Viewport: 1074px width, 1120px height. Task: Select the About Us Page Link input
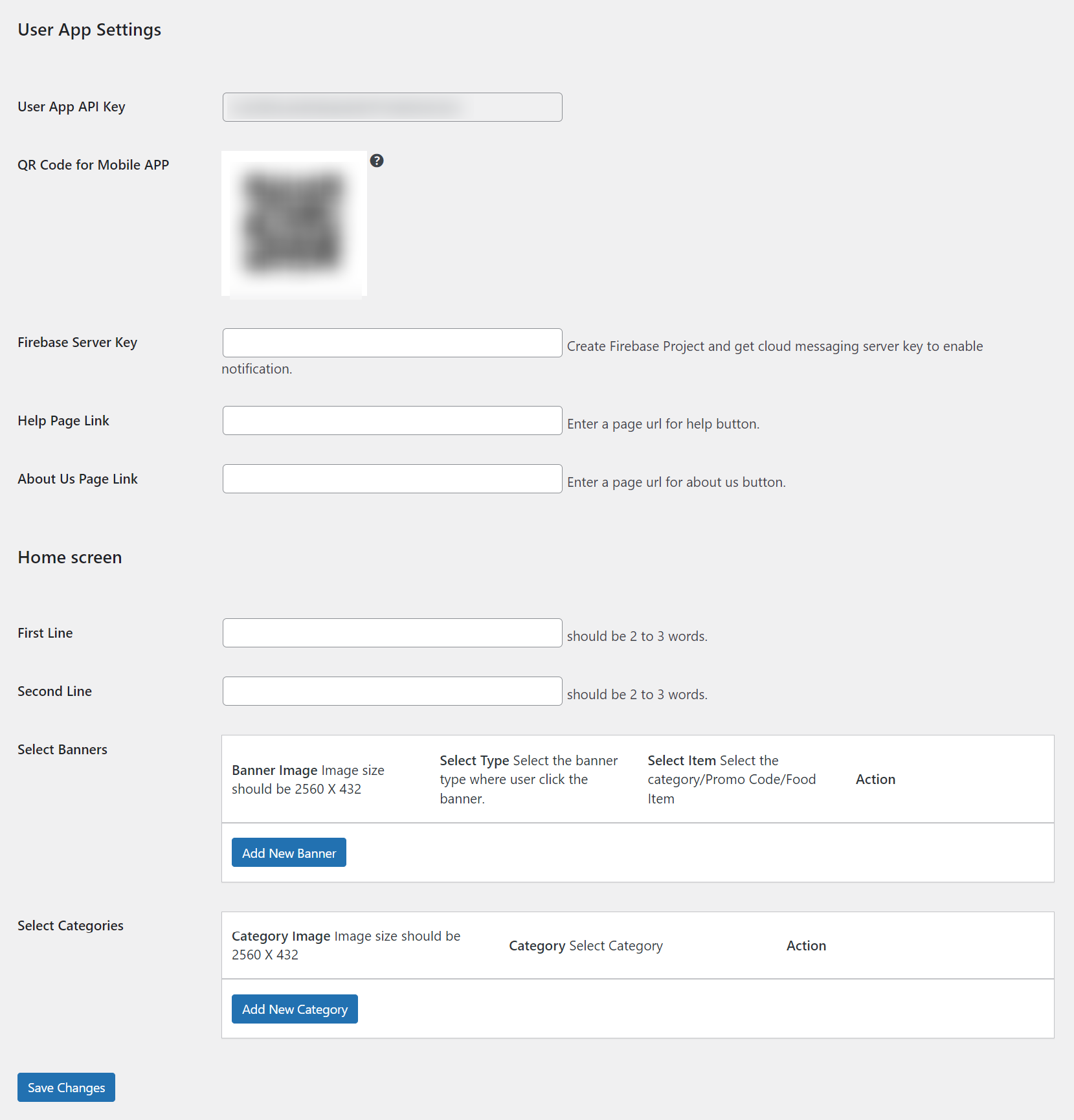(x=392, y=478)
